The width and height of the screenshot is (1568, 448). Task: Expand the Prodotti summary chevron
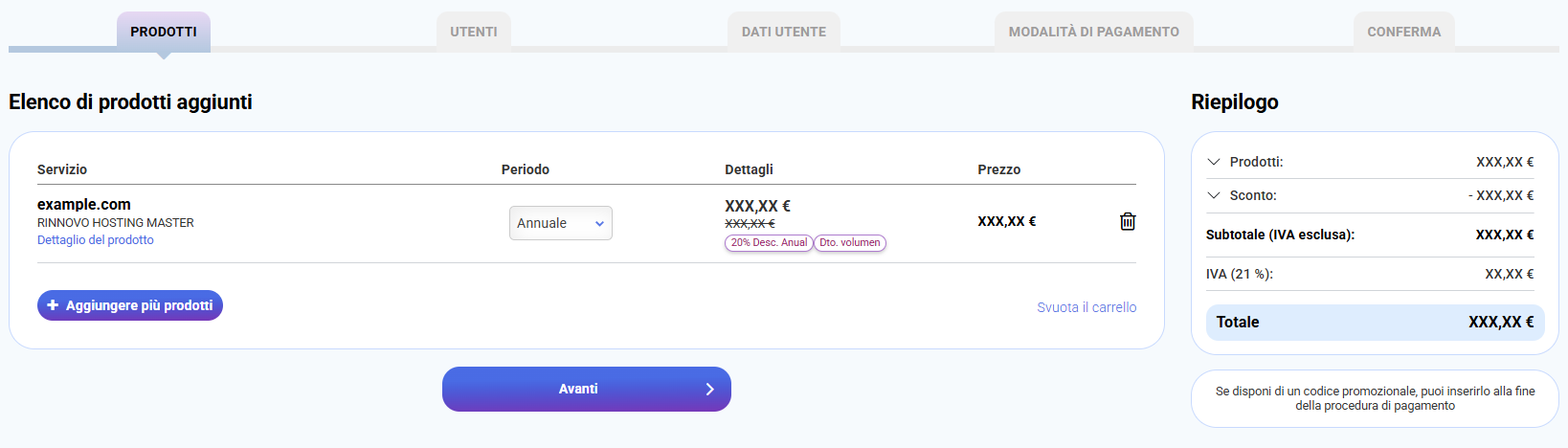tap(1214, 162)
